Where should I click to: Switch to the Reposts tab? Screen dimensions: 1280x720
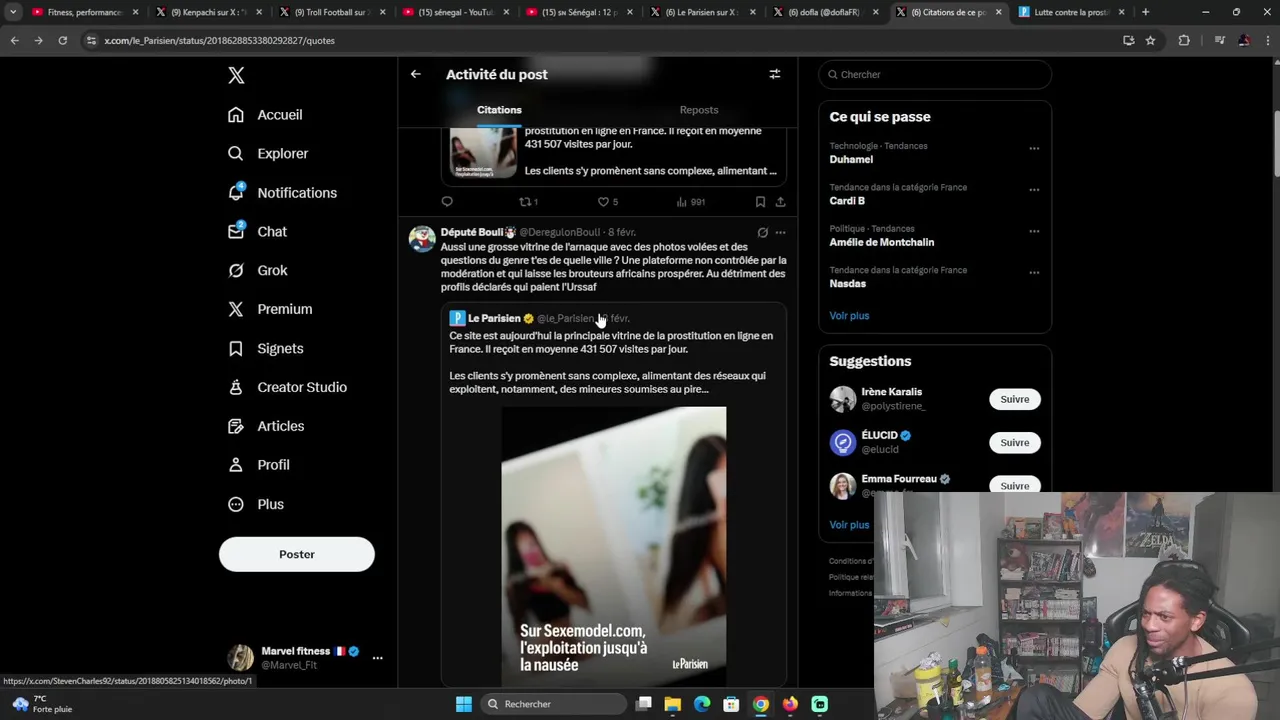(699, 110)
